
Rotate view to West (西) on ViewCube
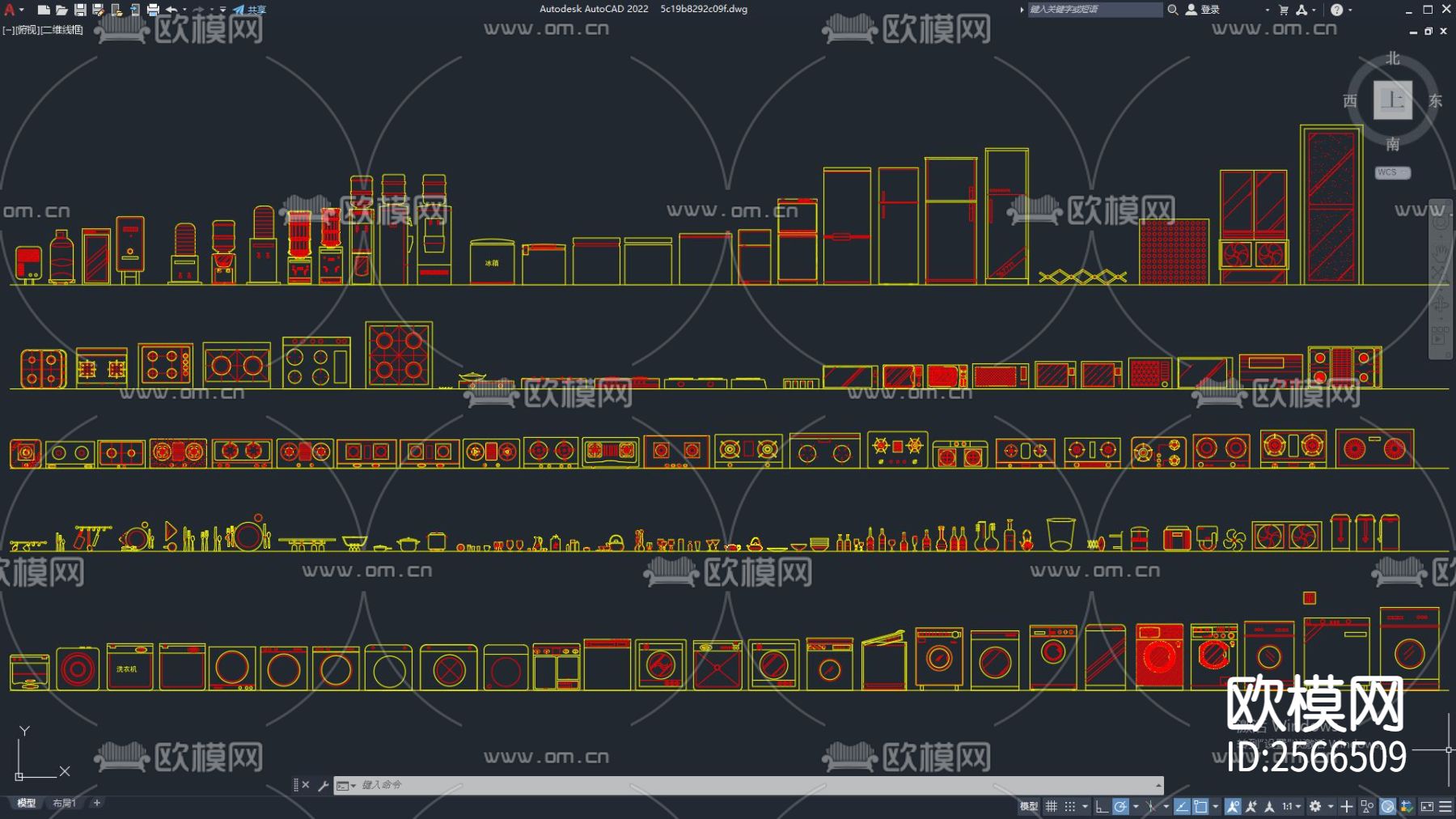(1350, 100)
